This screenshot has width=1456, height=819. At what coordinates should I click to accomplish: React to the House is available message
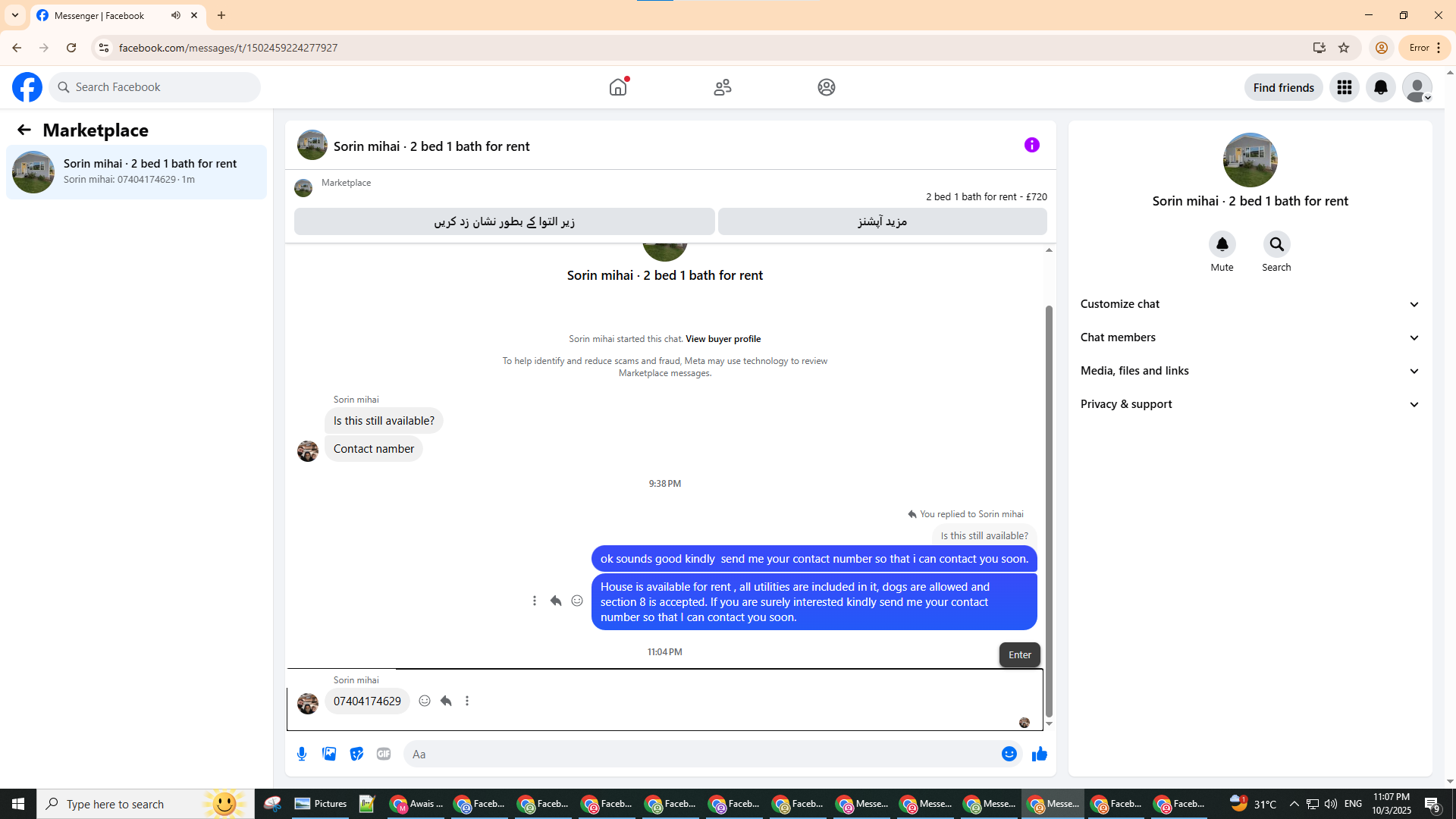point(577,601)
